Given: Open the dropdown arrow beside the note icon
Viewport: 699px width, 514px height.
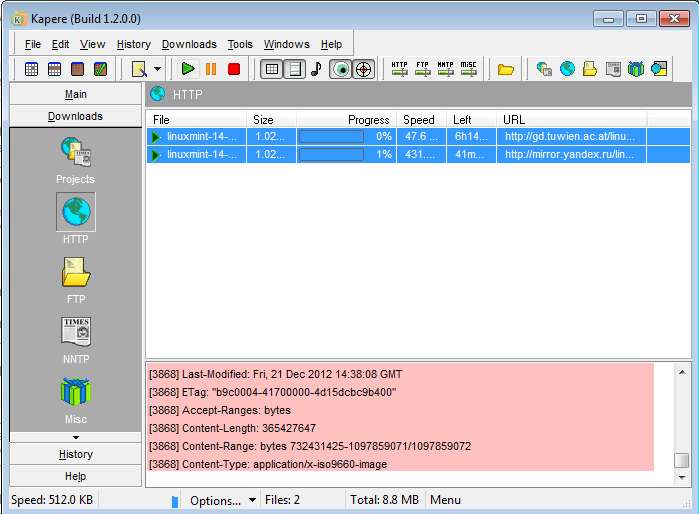Looking at the screenshot, I should coord(157,69).
